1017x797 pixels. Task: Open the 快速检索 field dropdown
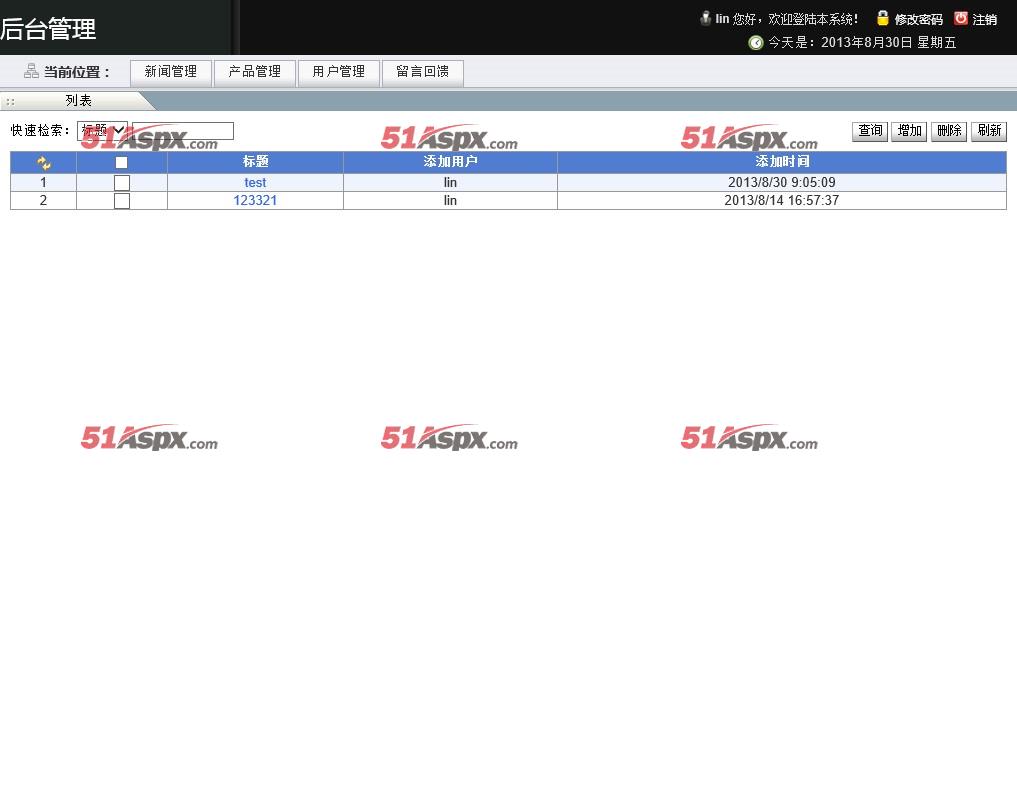tap(102, 130)
